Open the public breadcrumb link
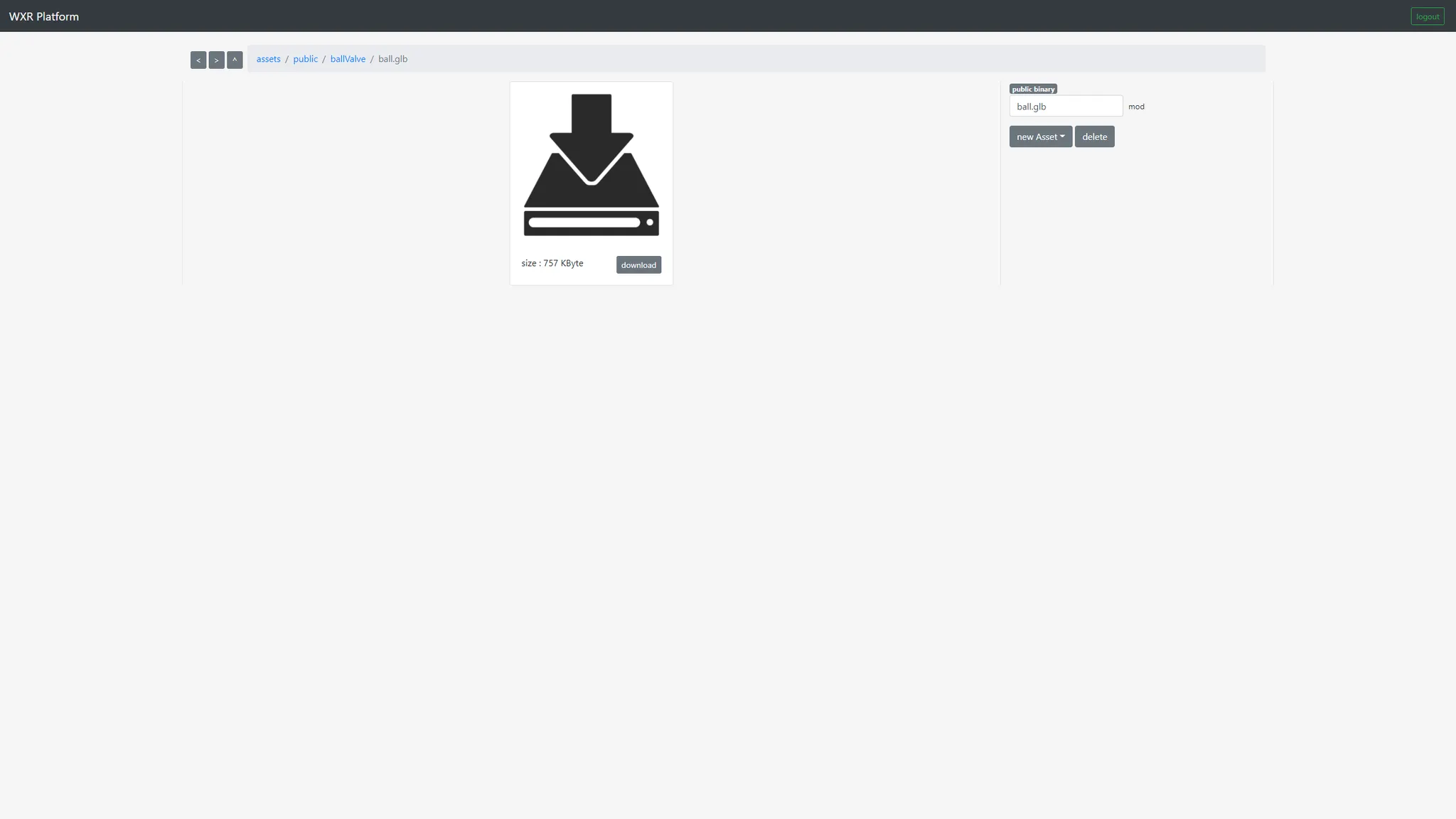The image size is (1456, 819). pos(305,59)
